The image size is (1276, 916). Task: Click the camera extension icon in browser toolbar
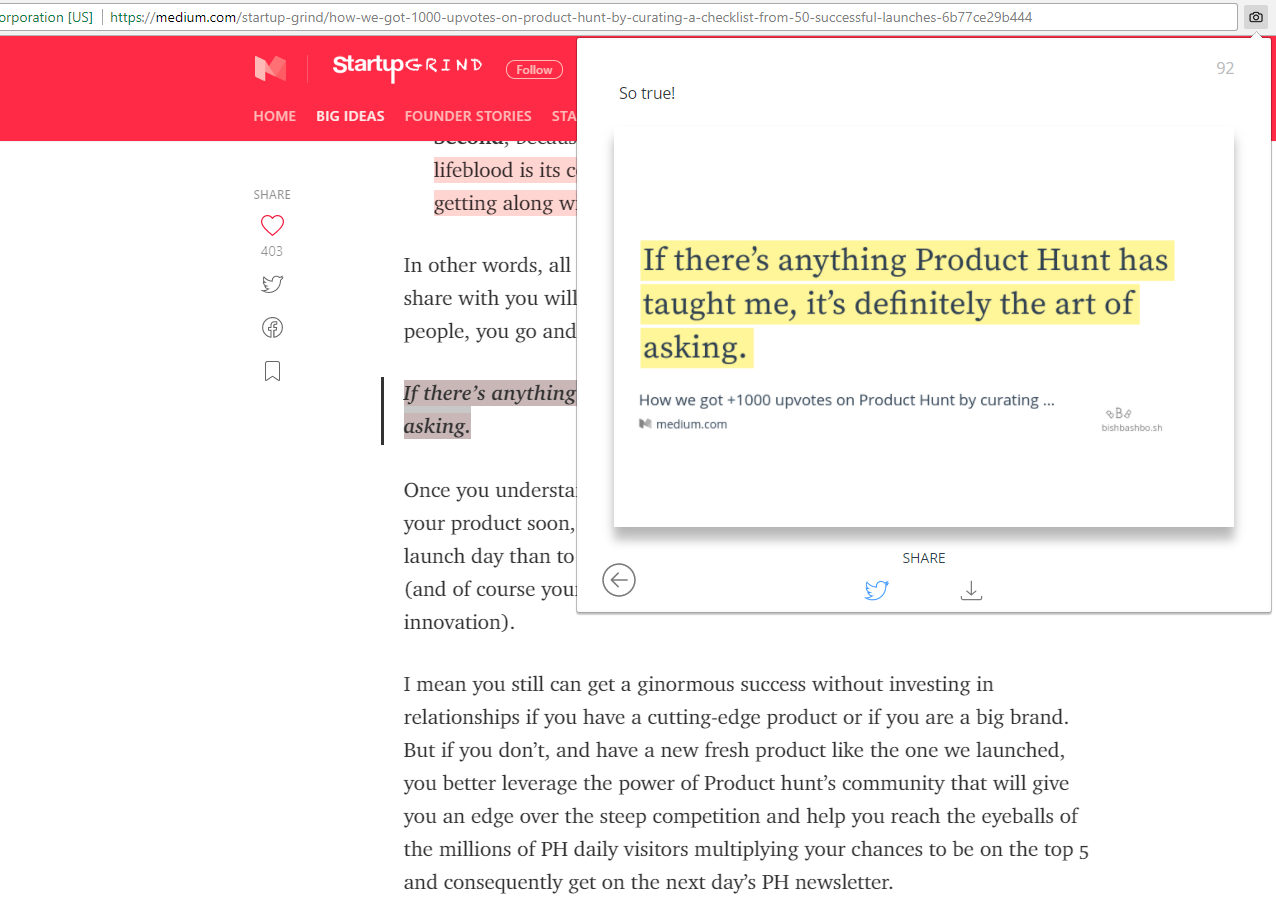pyautogui.click(x=1256, y=17)
